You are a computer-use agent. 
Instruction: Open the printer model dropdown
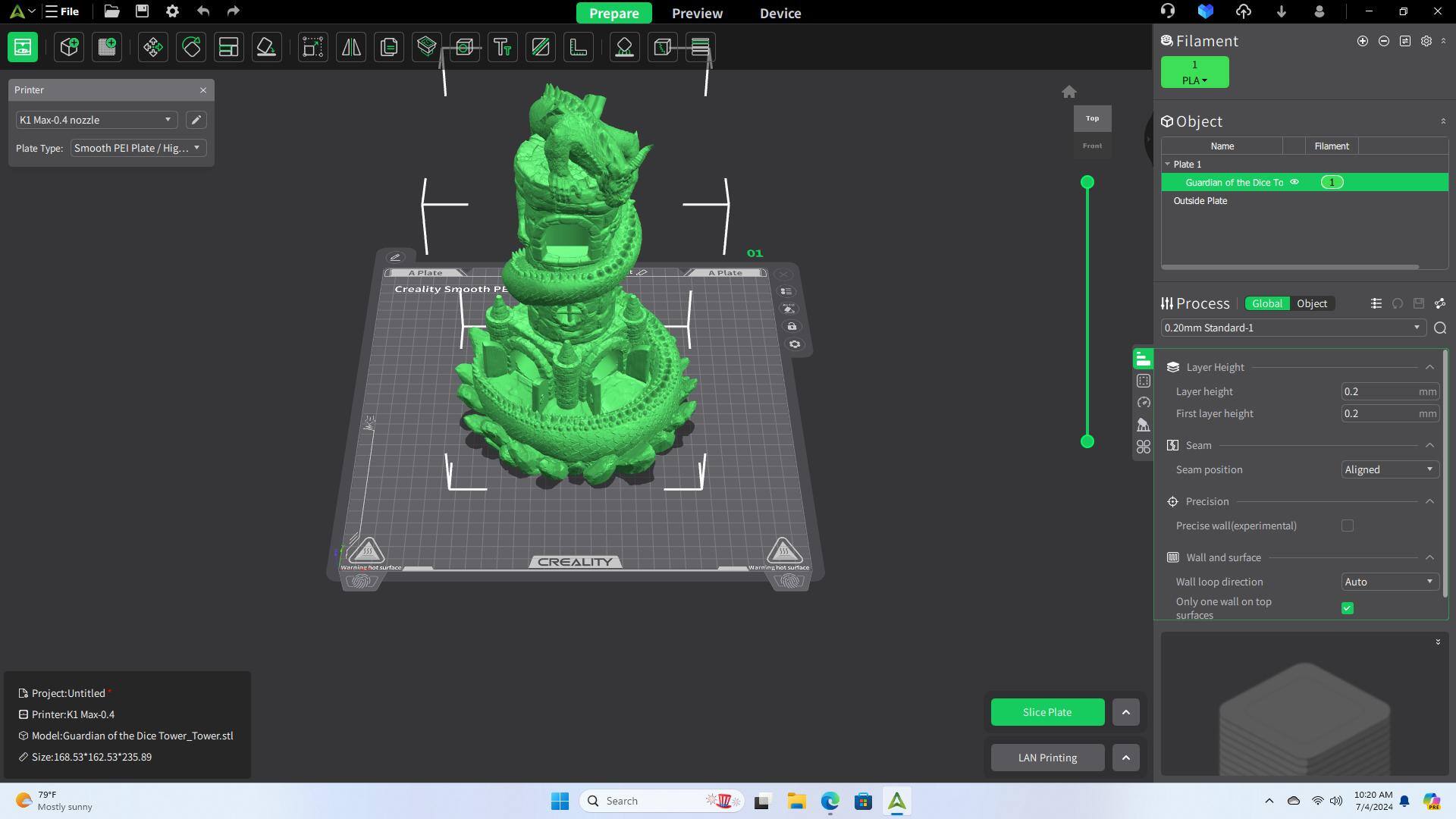click(96, 120)
